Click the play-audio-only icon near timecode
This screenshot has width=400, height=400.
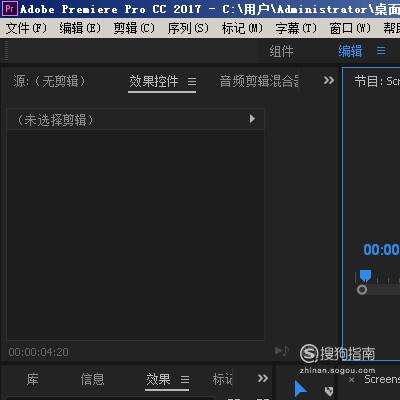pyautogui.click(x=281, y=351)
